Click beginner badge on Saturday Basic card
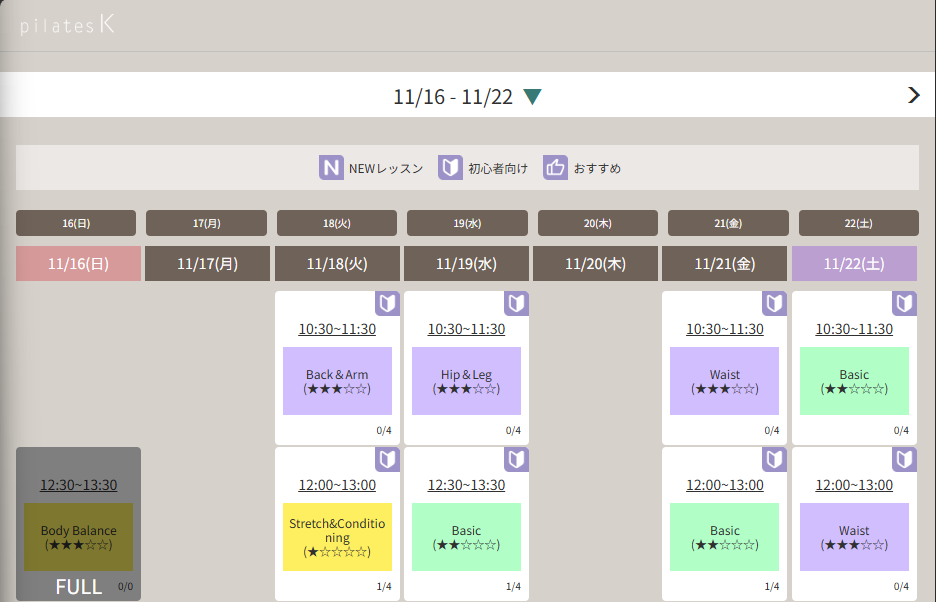Screen dimensions: 936x602 (904, 303)
